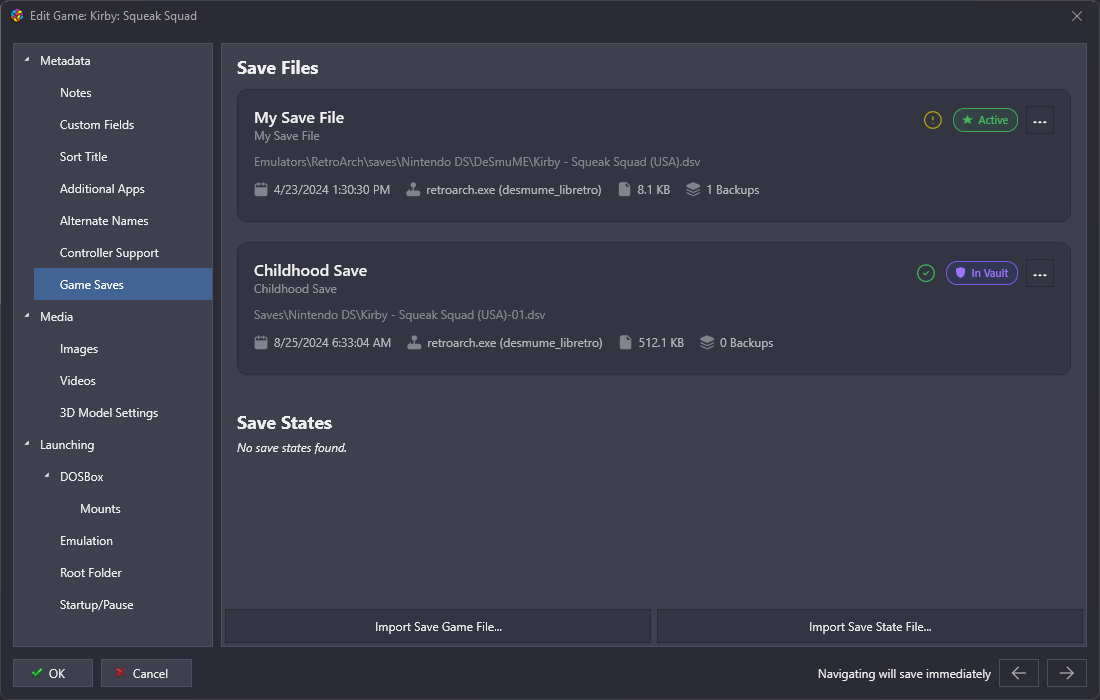
Task: Click Import Save State File button
Action: point(870,626)
